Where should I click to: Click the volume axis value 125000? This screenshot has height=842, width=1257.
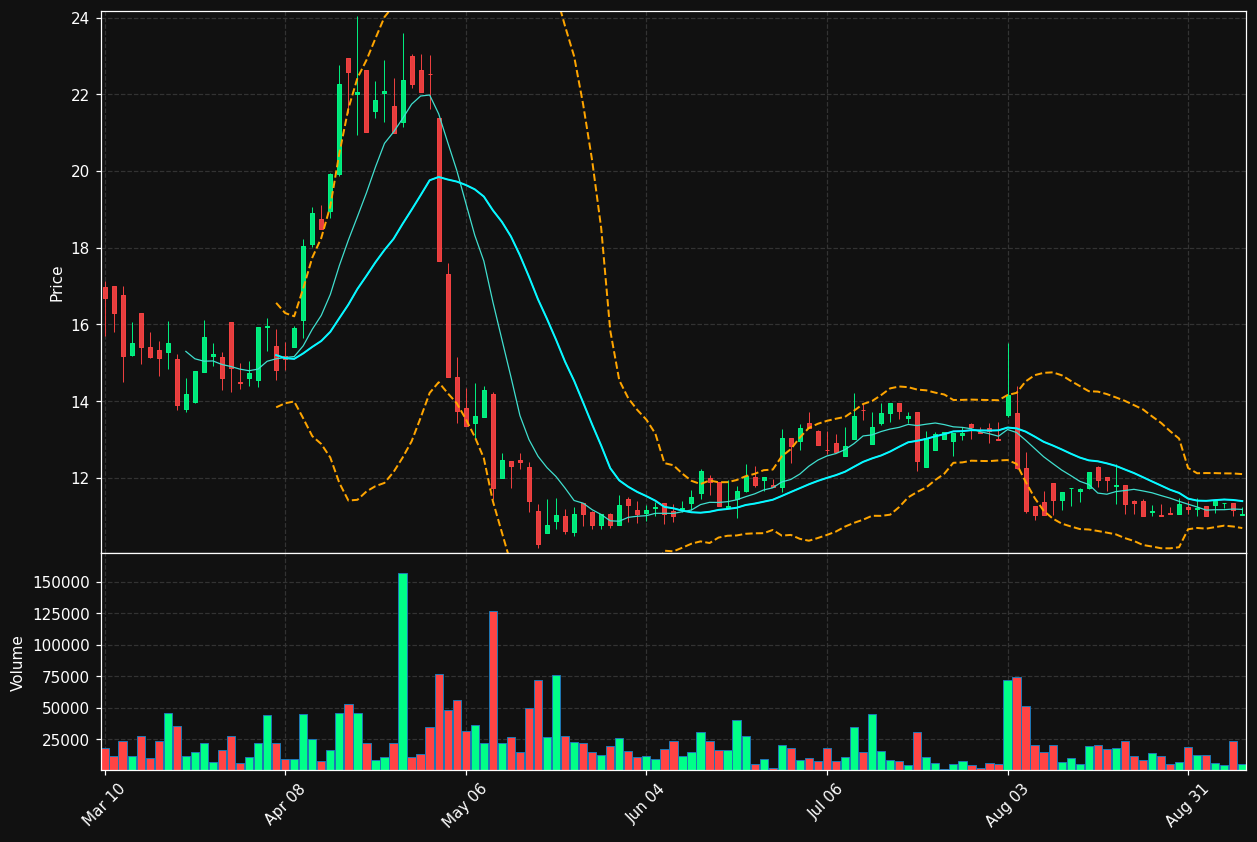(63, 614)
